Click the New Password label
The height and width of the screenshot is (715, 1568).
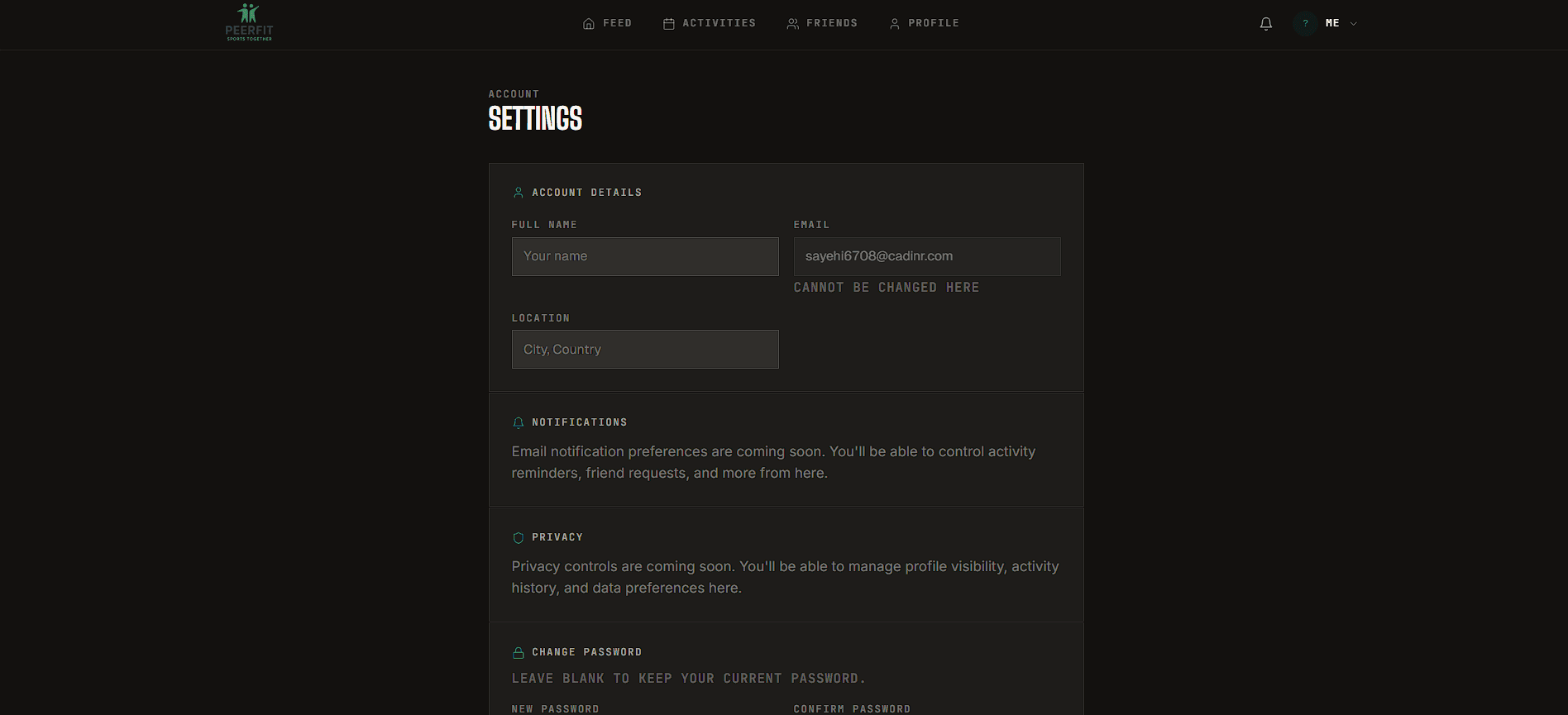click(556, 709)
